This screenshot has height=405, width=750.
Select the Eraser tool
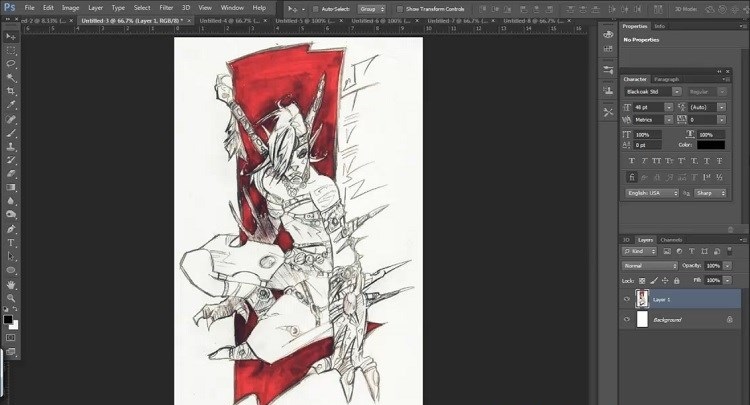(11, 174)
